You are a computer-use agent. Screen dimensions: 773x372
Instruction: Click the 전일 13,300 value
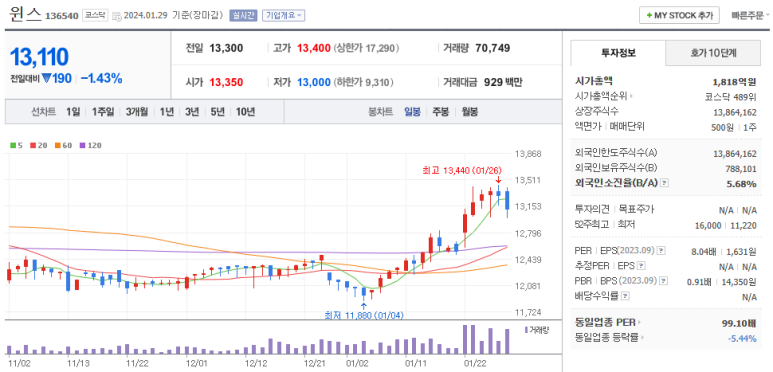tap(226, 48)
